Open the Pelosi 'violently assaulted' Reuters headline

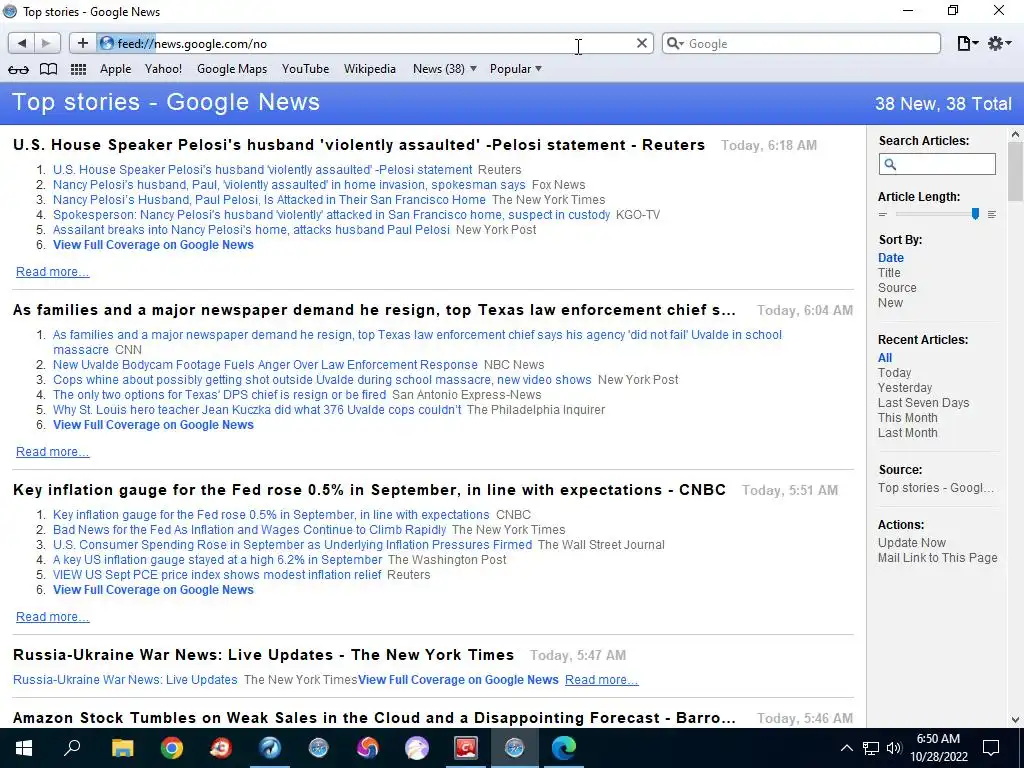tap(359, 145)
